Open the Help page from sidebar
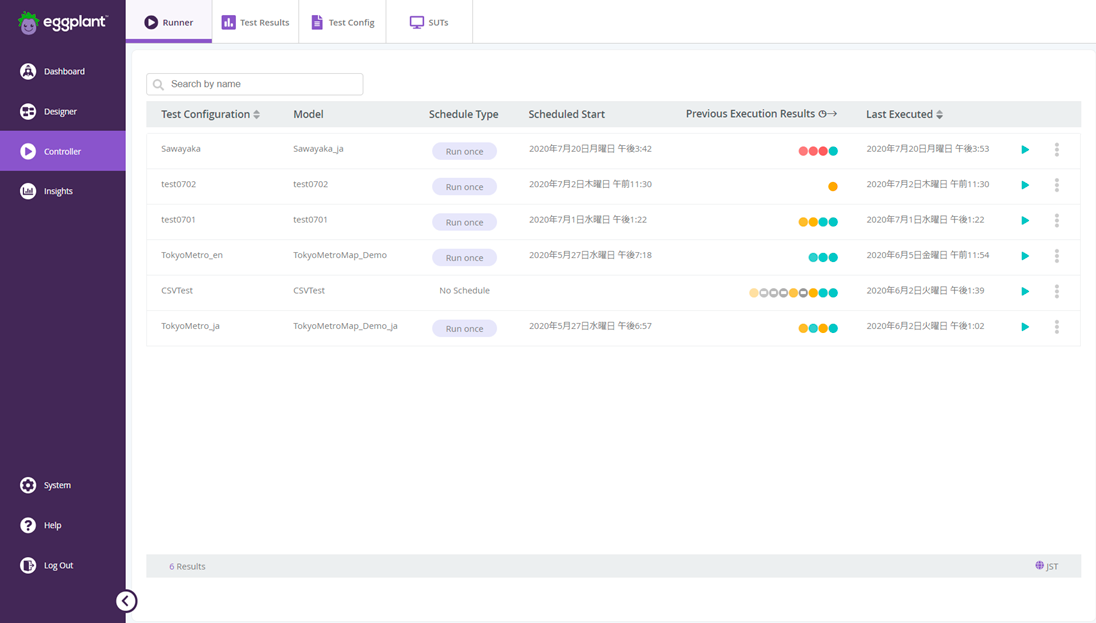 tap(52, 525)
